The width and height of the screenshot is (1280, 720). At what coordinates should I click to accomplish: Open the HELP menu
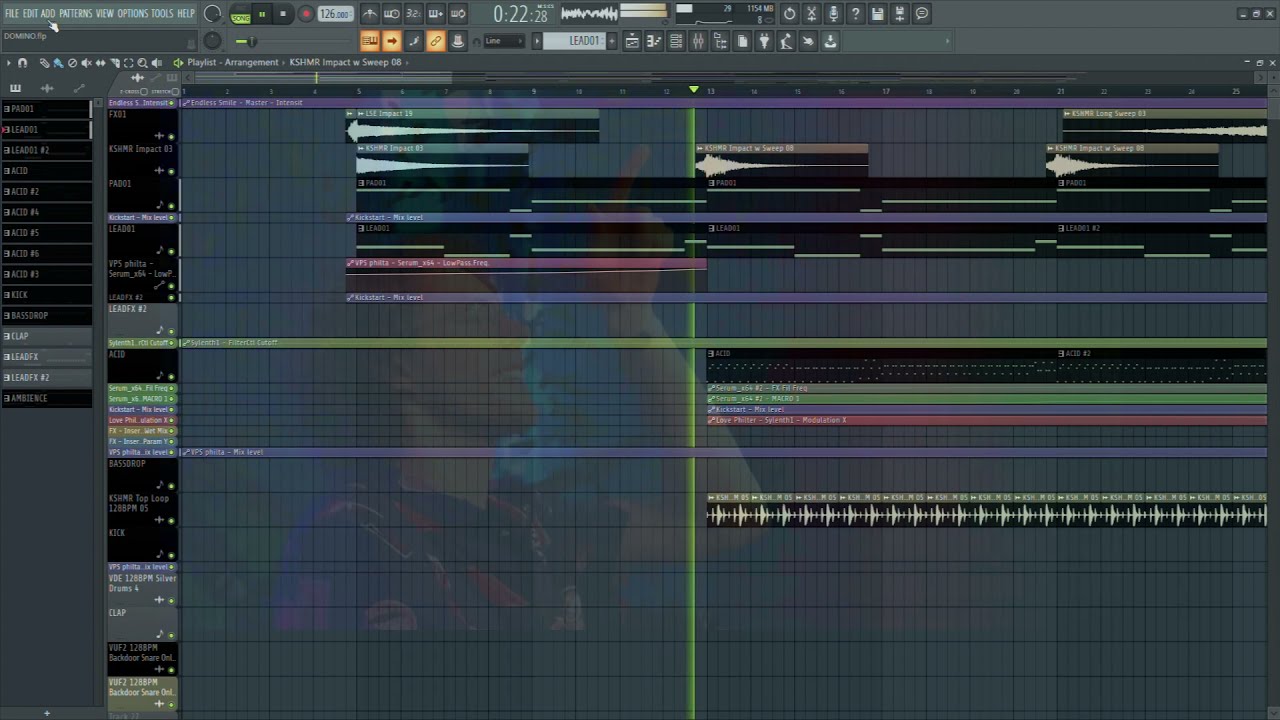point(186,14)
